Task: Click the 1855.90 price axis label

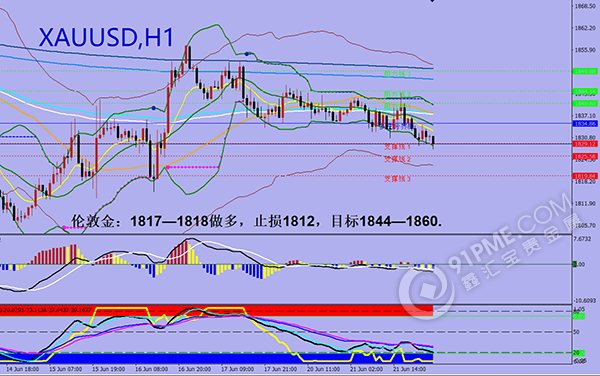Action: tap(585, 50)
